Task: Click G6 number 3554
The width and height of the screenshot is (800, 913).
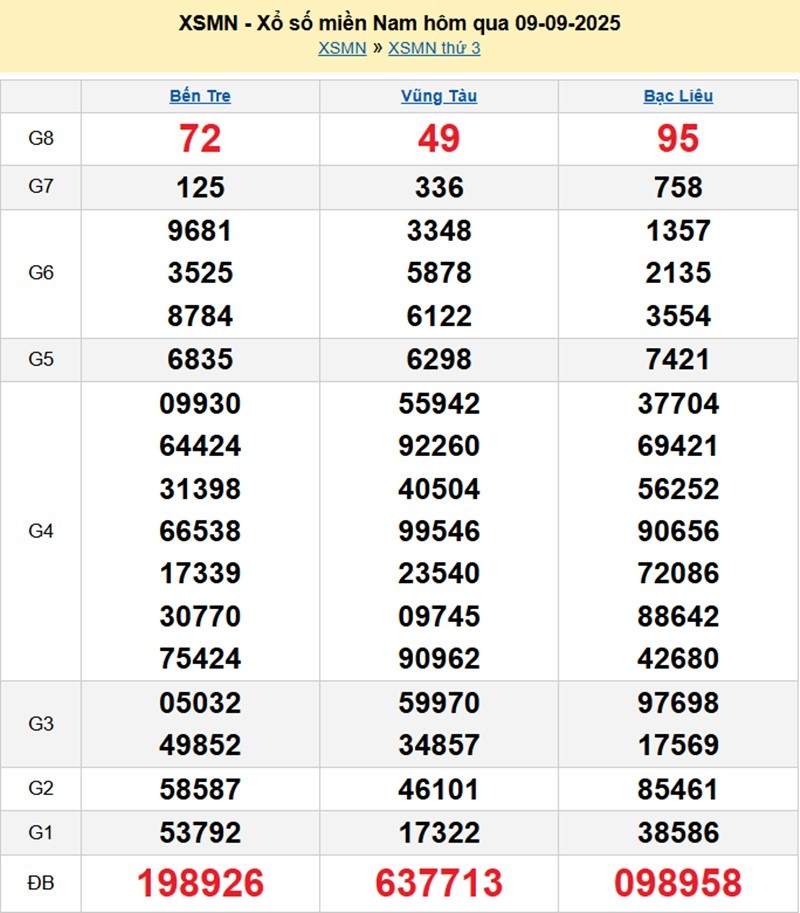Action: pyautogui.click(x=678, y=316)
